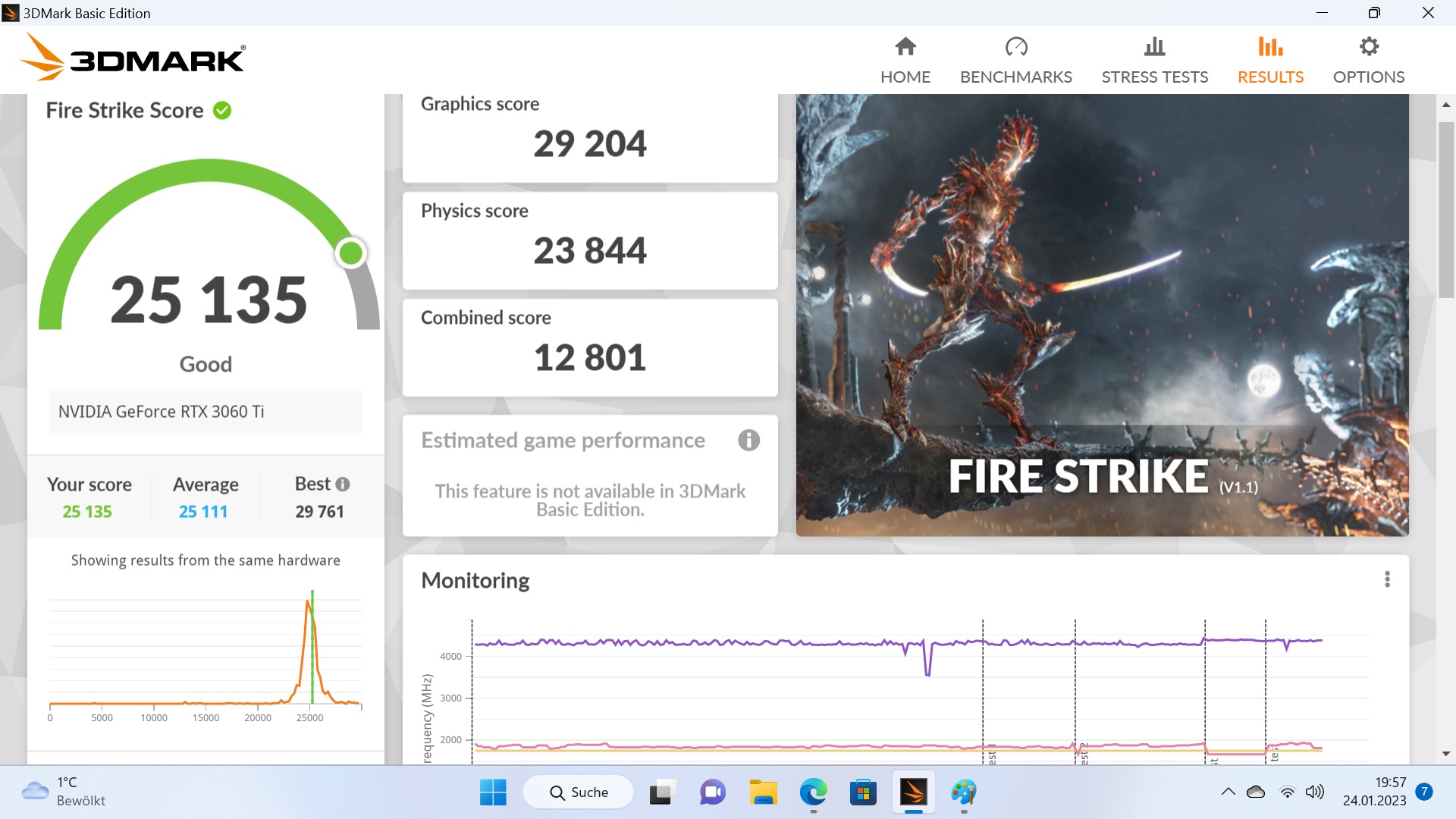Image resolution: width=1456 pixels, height=819 pixels.
Task: Open clock and date notification area
Action: coord(1374,792)
